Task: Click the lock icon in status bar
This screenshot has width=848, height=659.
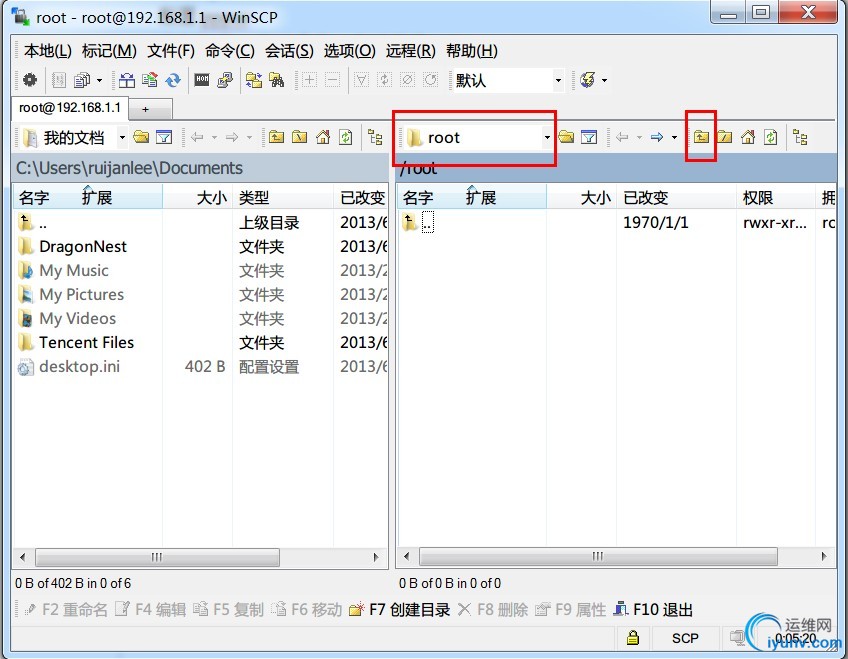Action: pyautogui.click(x=633, y=638)
